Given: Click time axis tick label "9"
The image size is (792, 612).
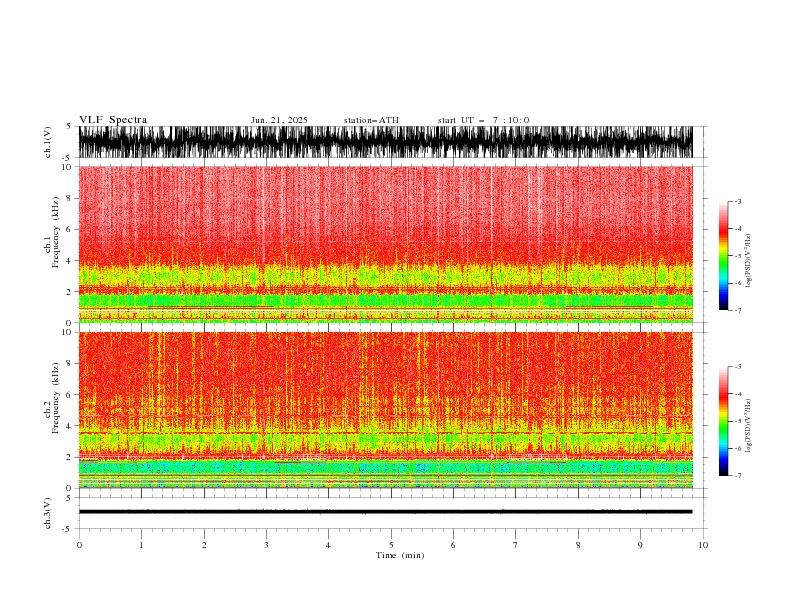Looking at the screenshot, I should coord(640,545).
